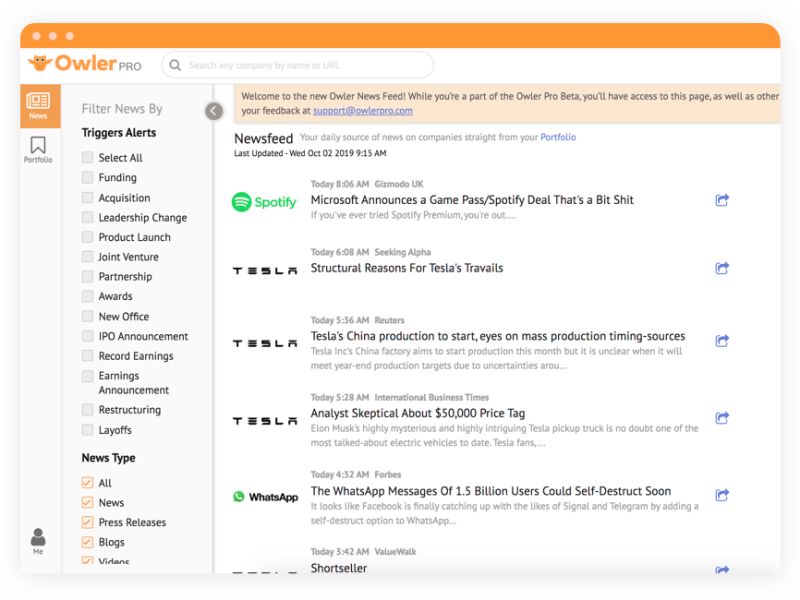
Task: Click the search magnifier icon
Action: pyautogui.click(x=175, y=65)
